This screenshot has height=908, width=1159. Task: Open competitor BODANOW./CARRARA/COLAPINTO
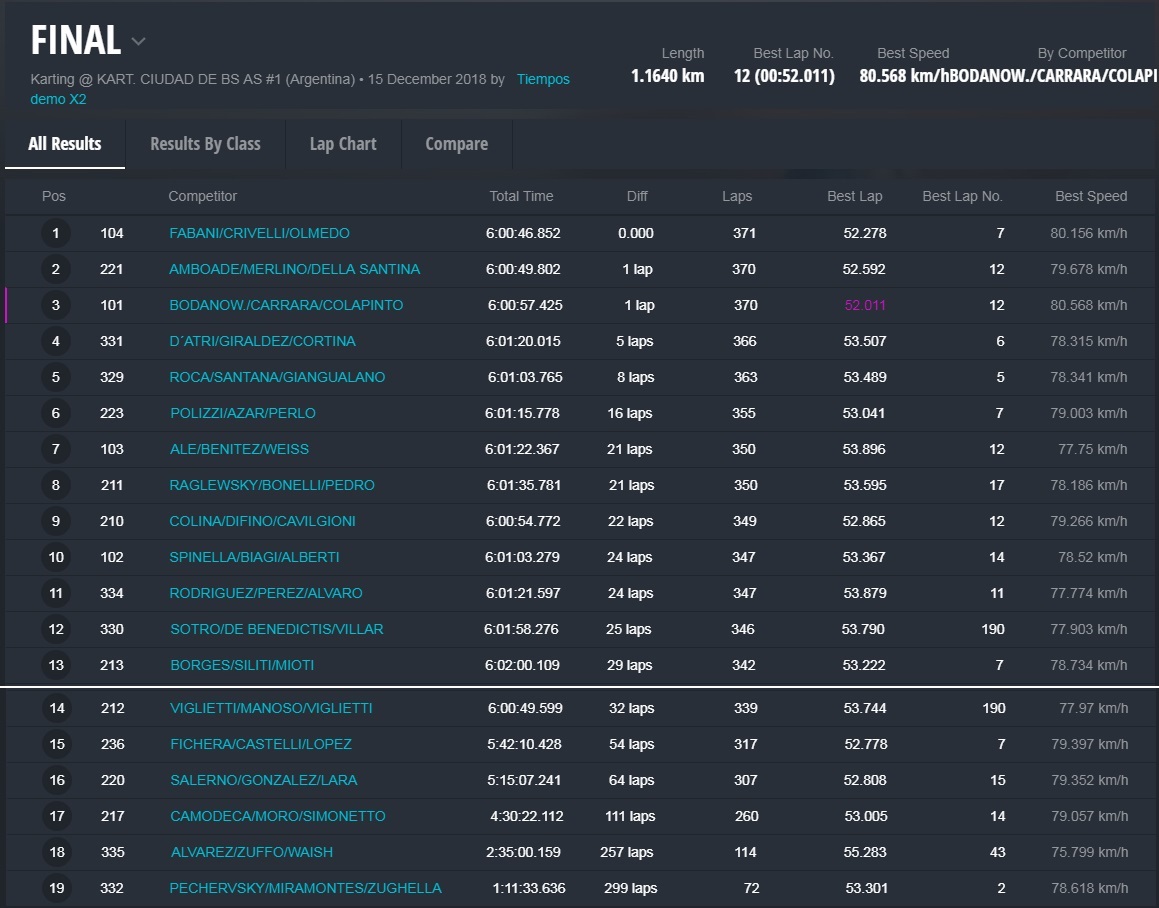pos(286,306)
